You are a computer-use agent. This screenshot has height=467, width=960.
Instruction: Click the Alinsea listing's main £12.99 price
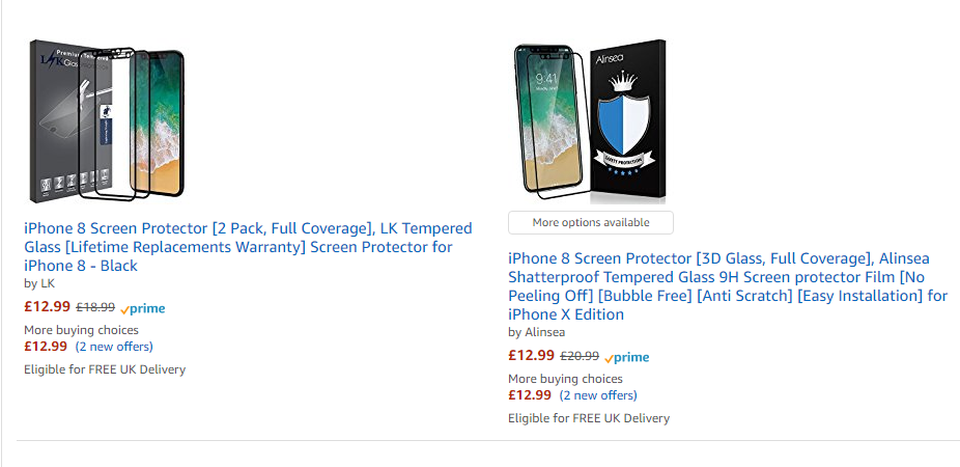click(530, 356)
